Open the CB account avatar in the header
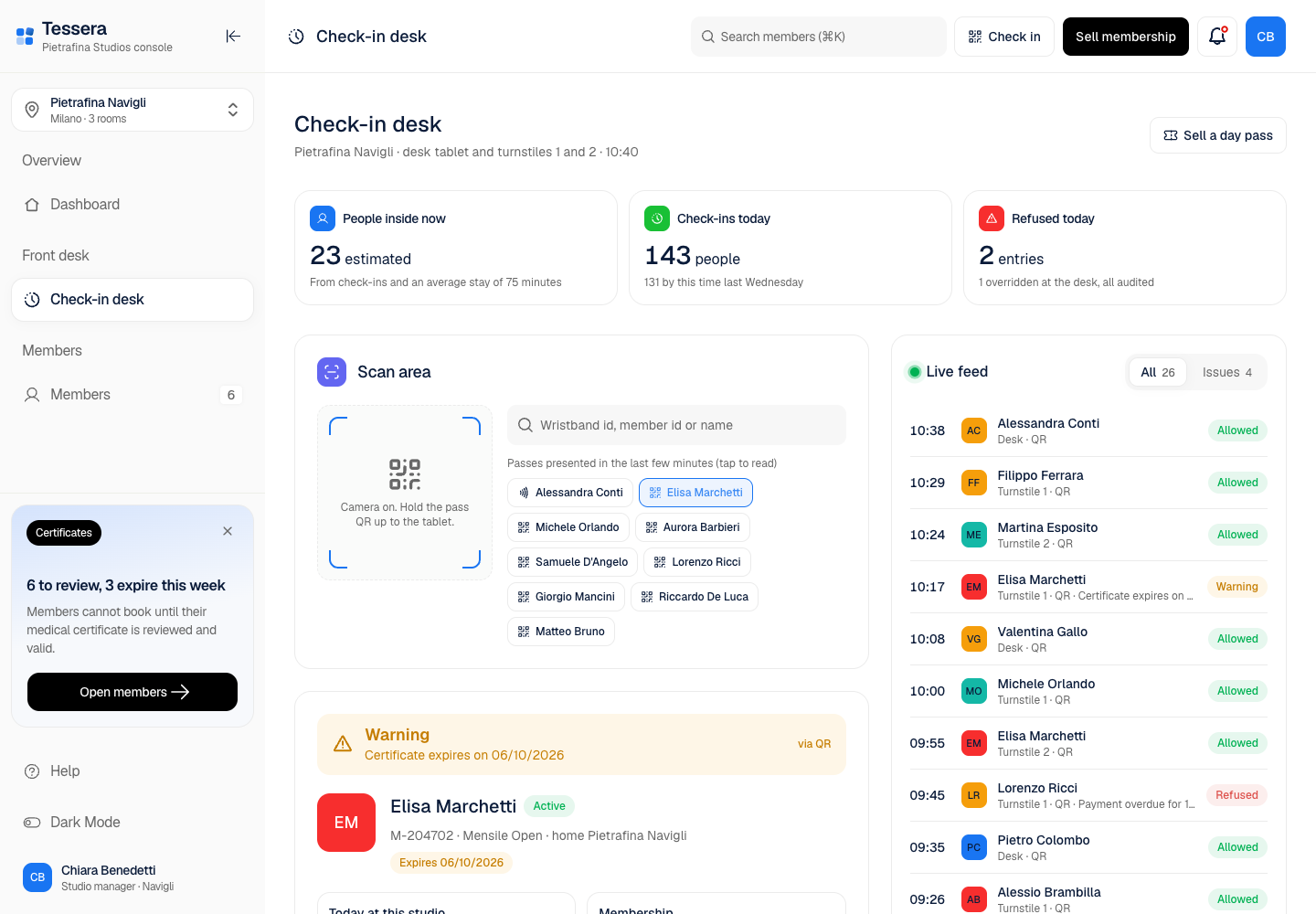1316x914 pixels. [1266, 37]
